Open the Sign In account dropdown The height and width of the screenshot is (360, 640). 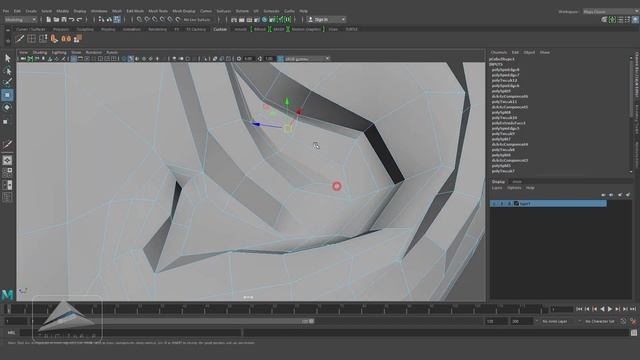[x=326, y=19]
